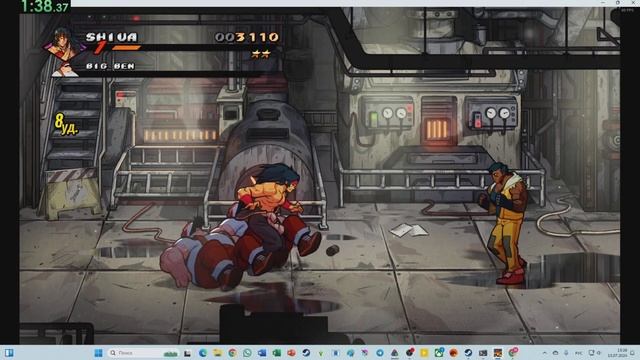The width and height of the screenshot is (640, 360).
Task: Open the notification center bell icon
Action: 632,353
